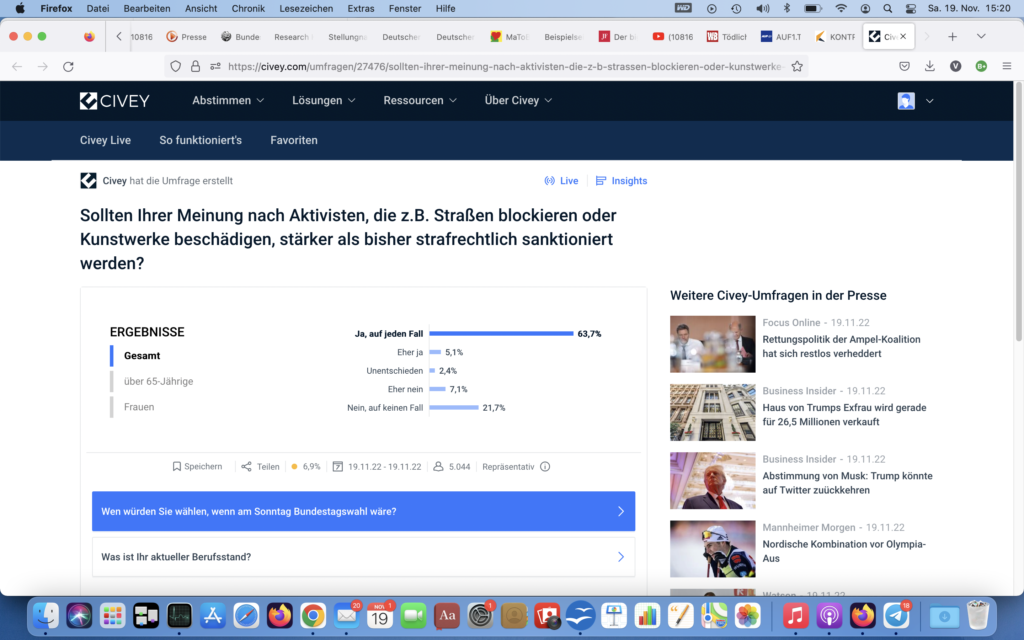Answer the Bundestagswahl question button
The width and height of the screenshot is (1024, 640).
pyautogui.click(x=363, y=511)
